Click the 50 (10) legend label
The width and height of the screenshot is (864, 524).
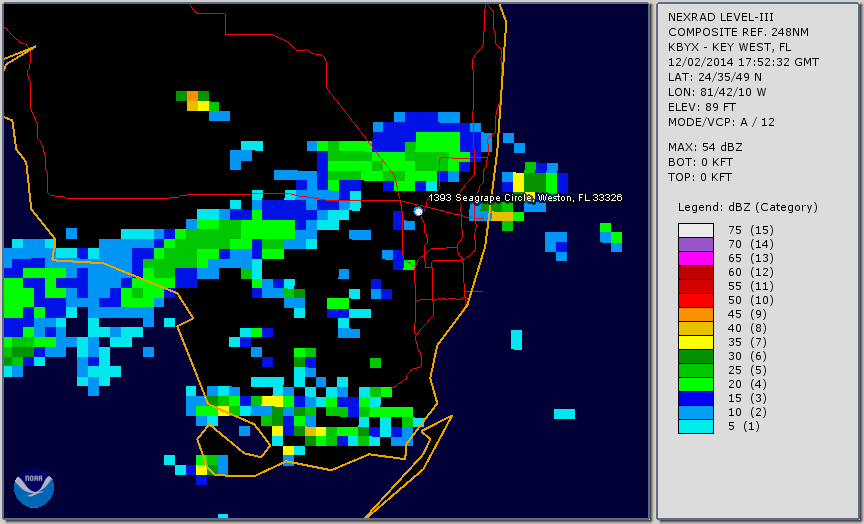coord(750,300)
